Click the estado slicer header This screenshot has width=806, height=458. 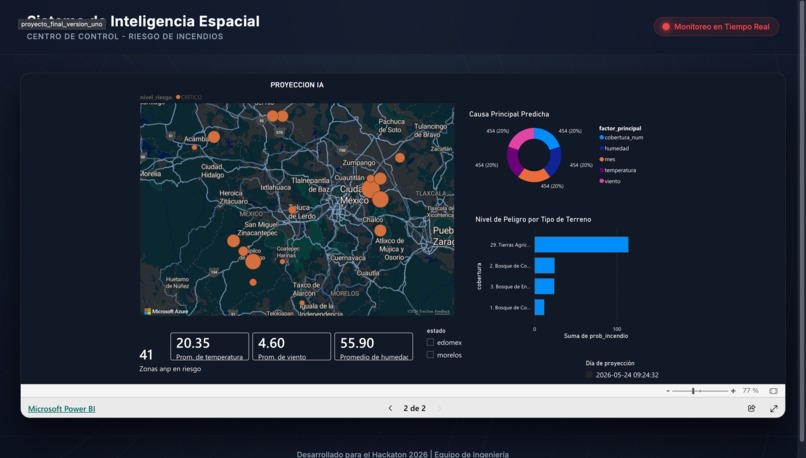click(x=436, y=331)
